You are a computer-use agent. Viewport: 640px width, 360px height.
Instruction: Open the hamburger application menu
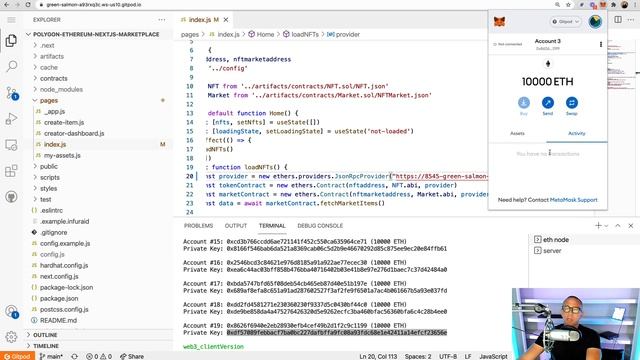point(11,20)
